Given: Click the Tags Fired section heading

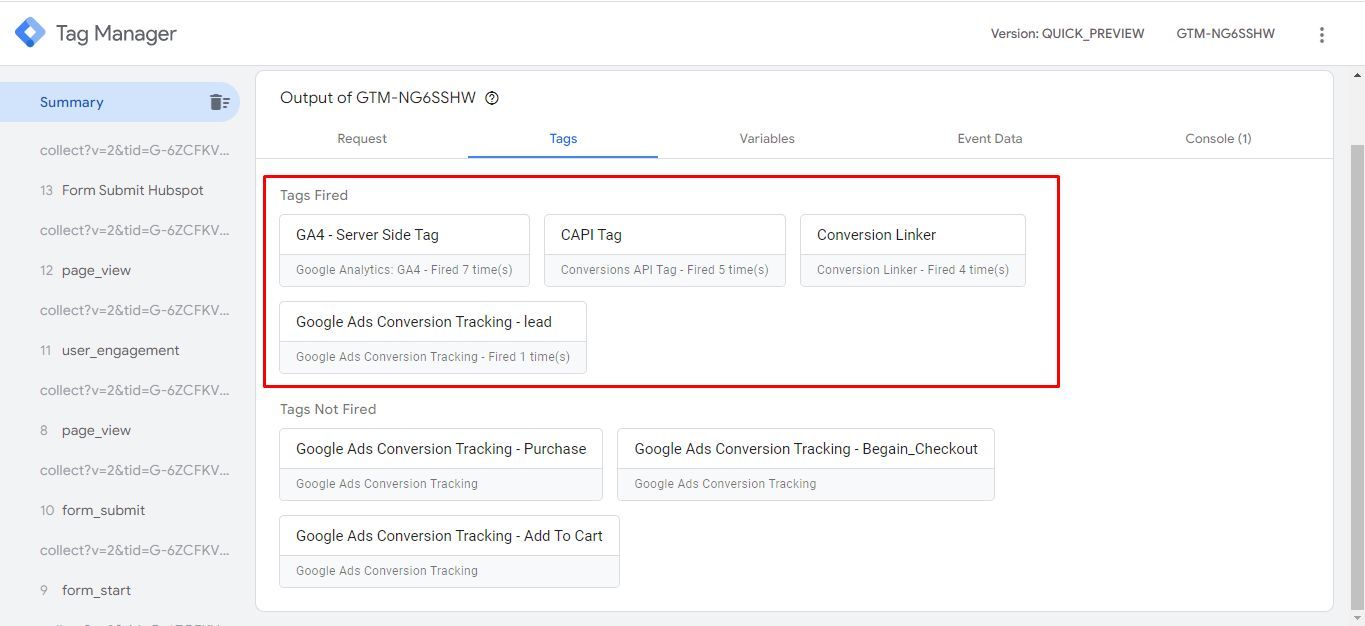Looking at the screenshot, I should (314, 195).
